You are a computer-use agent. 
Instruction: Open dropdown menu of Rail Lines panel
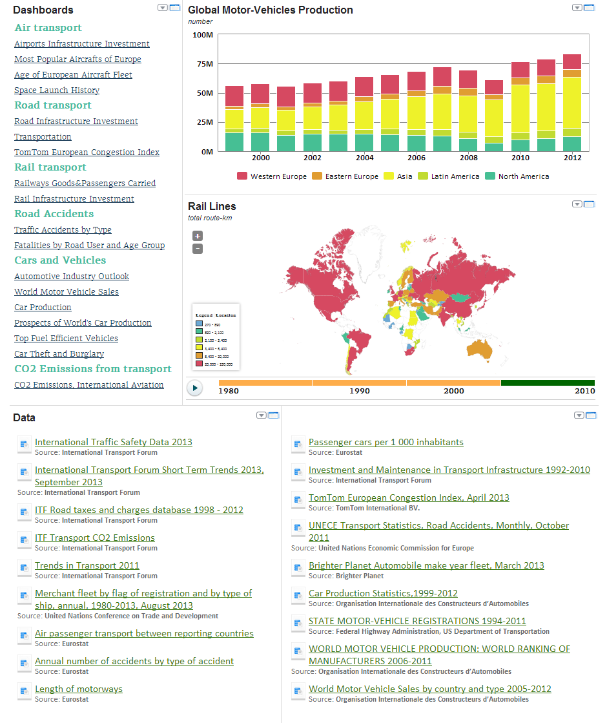click(579, 203)
